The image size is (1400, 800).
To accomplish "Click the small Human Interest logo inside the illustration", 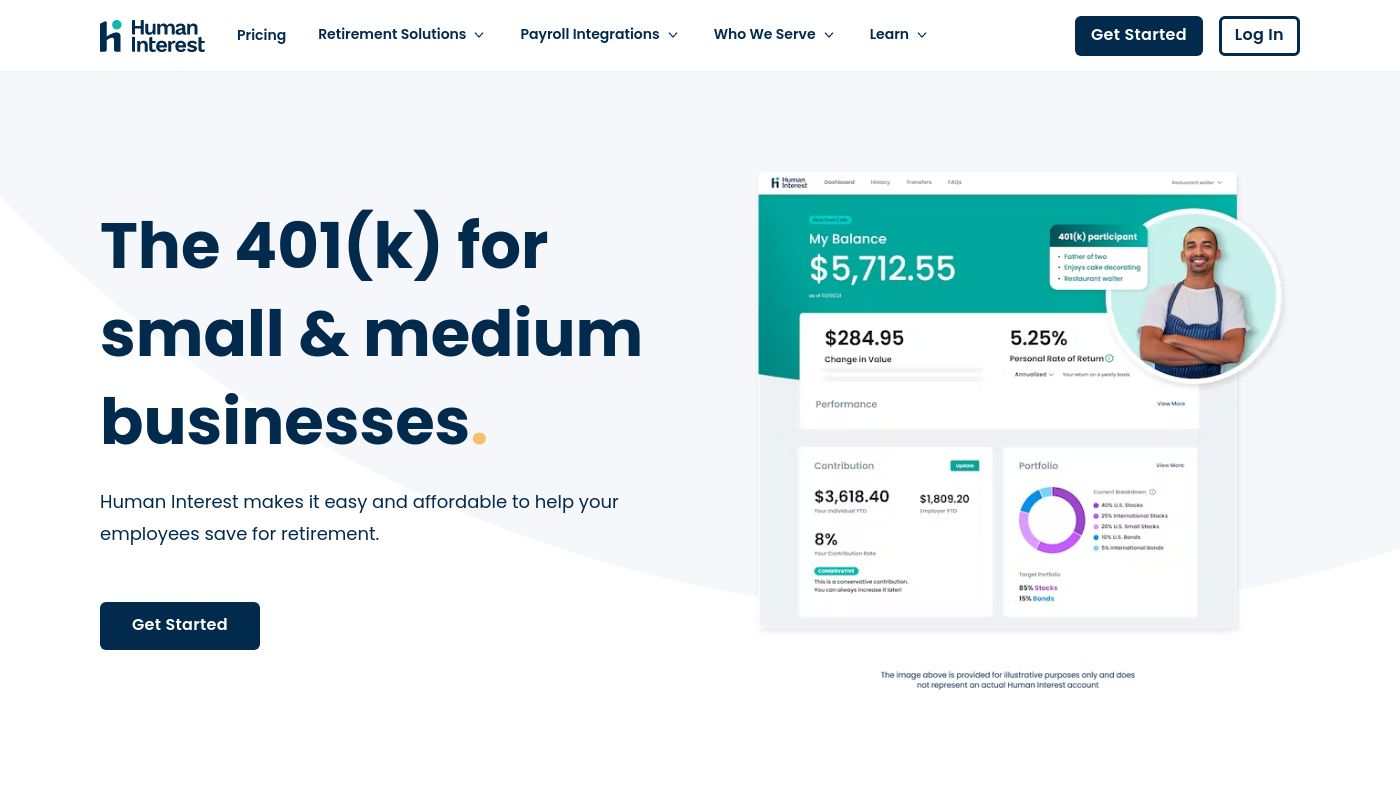I will pos(789,182).
